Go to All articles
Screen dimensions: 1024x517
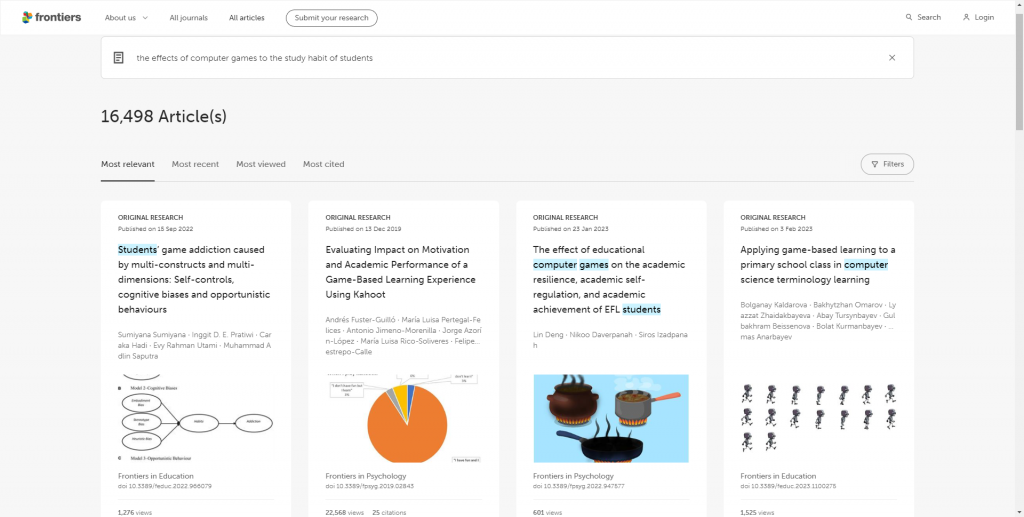pos(247,18)
